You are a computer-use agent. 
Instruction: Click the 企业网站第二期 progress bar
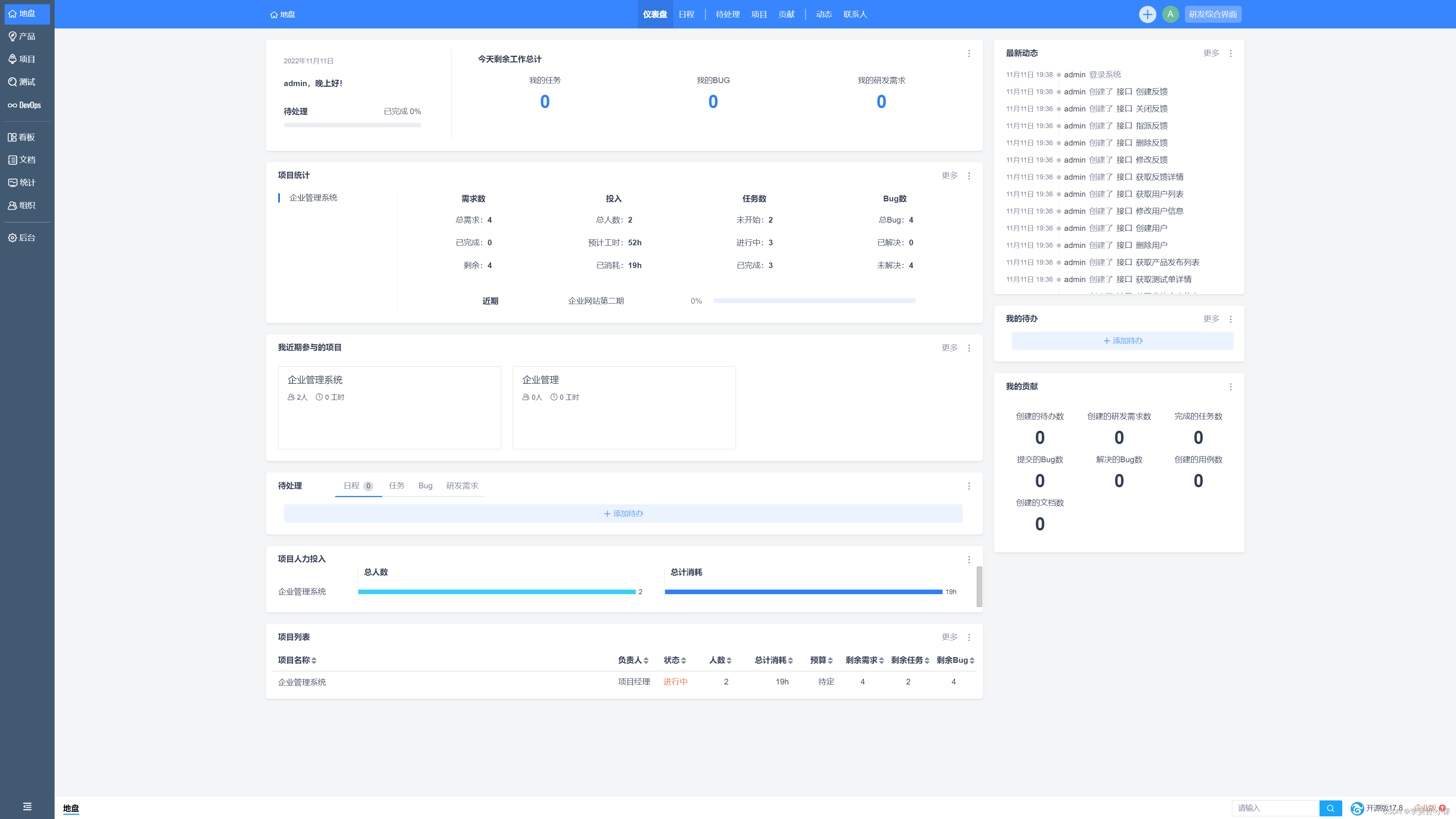pos(814,301)
